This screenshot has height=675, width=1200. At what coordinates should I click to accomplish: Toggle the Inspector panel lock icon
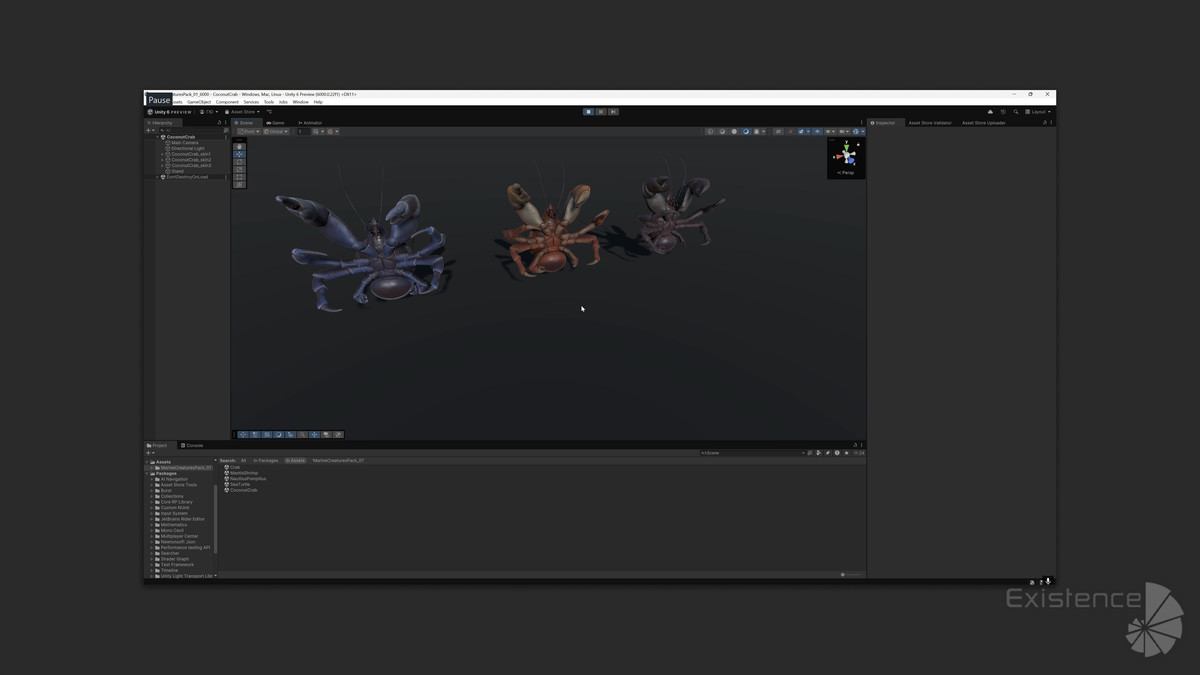pos(1044,123)
